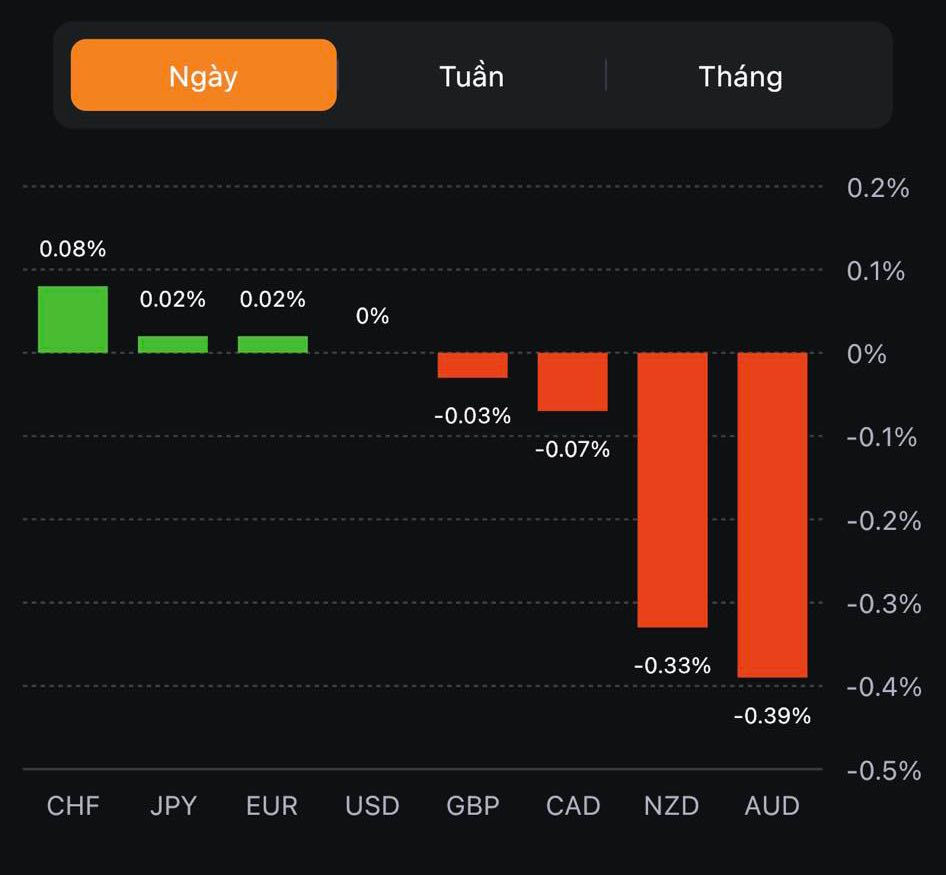Click the -0.39% value under AUD bar

pos(772,716)
